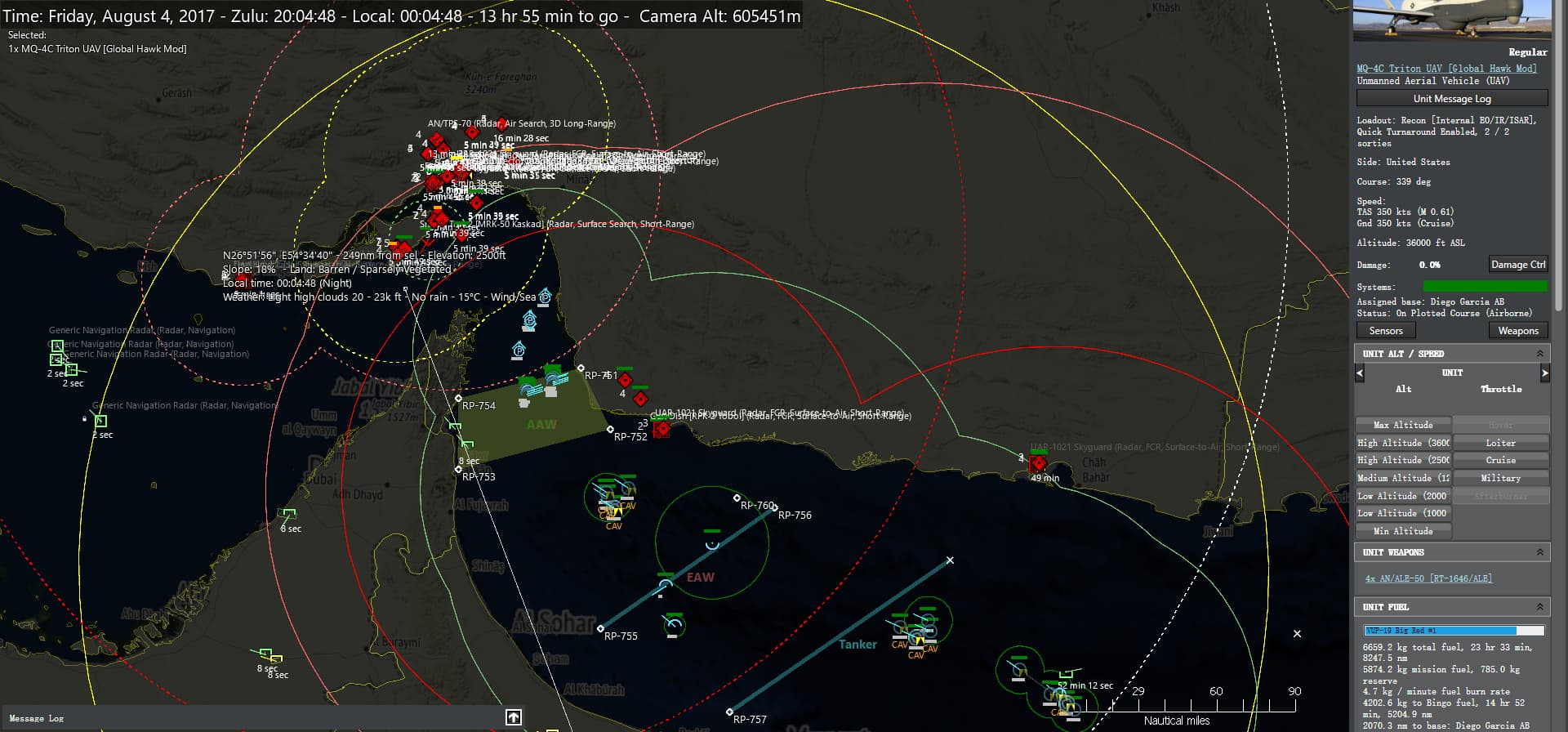Screen dimensions: 1568x732
Task: Select the red diamond contact right of RP-751
Action: (x=625, y=380)
